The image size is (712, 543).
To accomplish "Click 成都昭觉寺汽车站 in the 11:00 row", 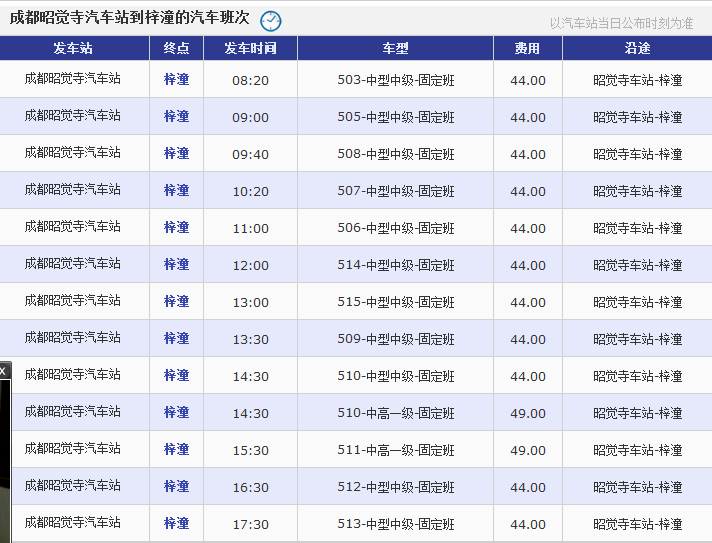I will click(x=73, y=227).
